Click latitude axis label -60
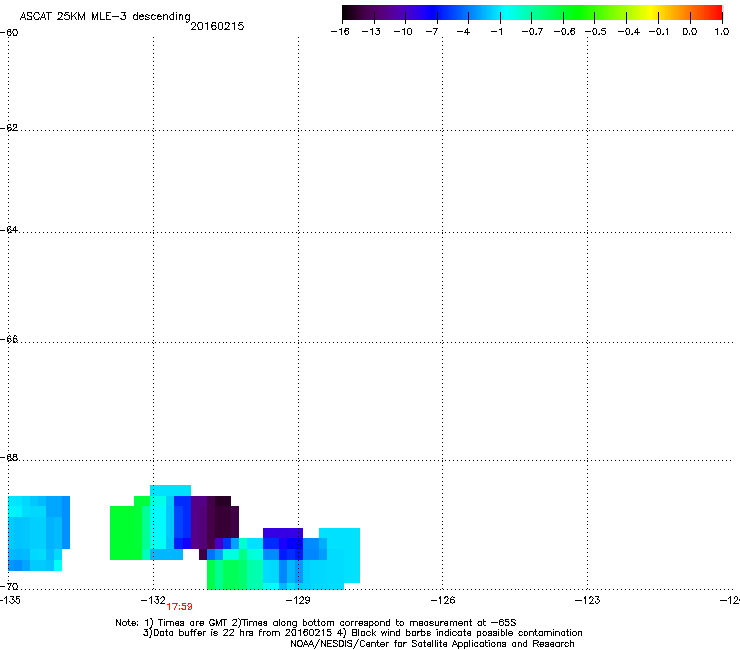The height and width of the screenshot is (650, 740). tap(9, 33)
